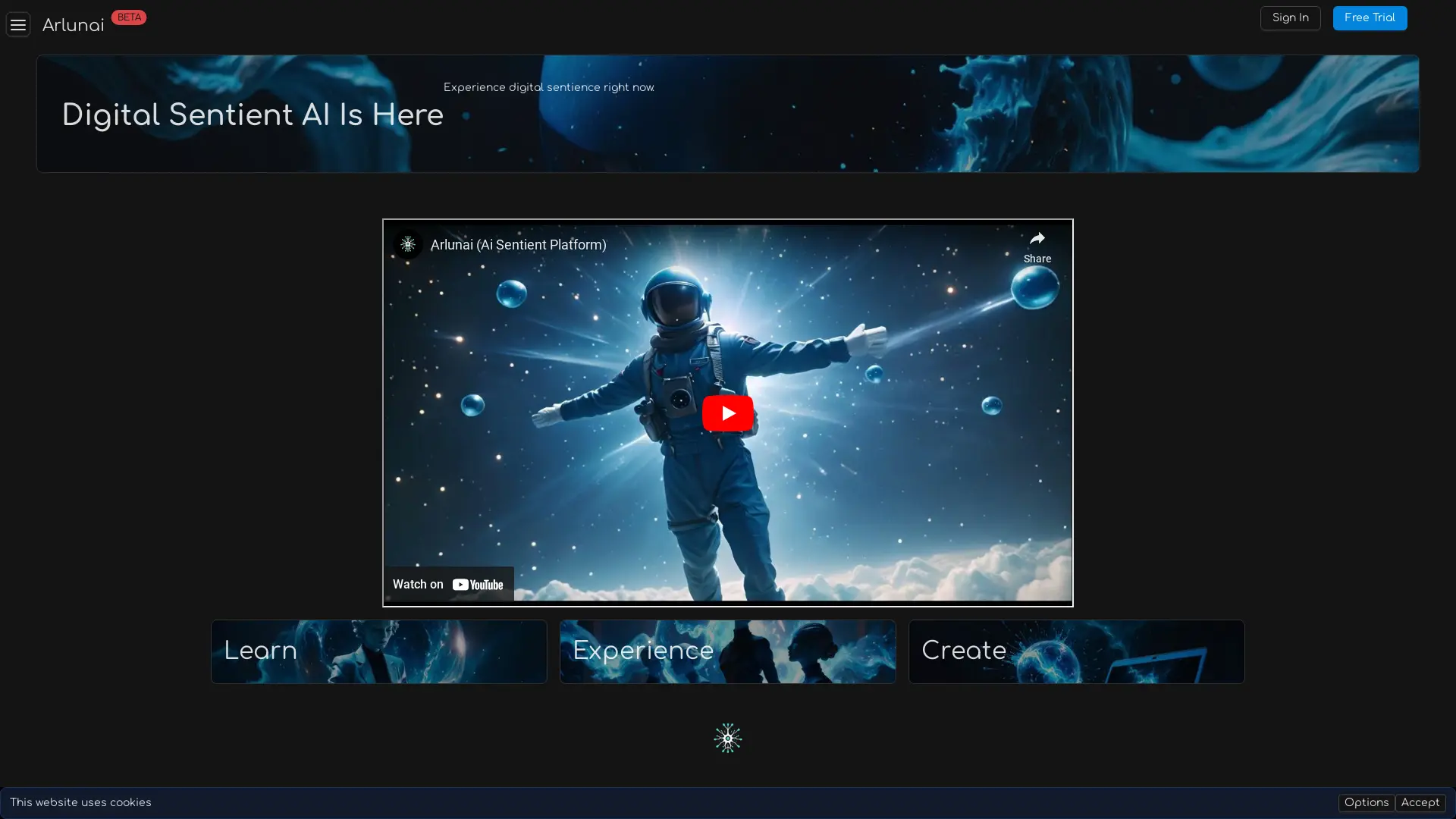Open cookie Options
Screen dimensions: 1456x819
(1366, 803)
